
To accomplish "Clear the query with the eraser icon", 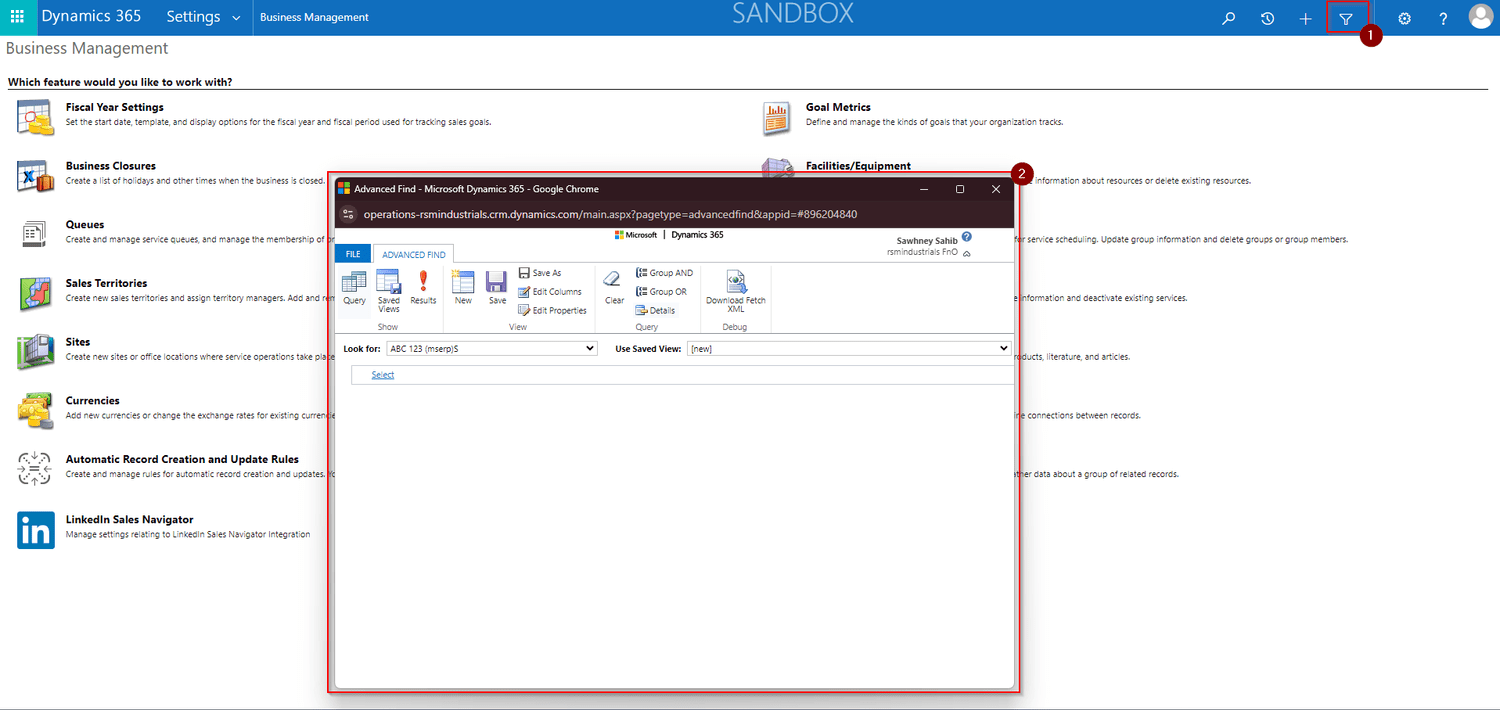I will [x=613, y=288].
